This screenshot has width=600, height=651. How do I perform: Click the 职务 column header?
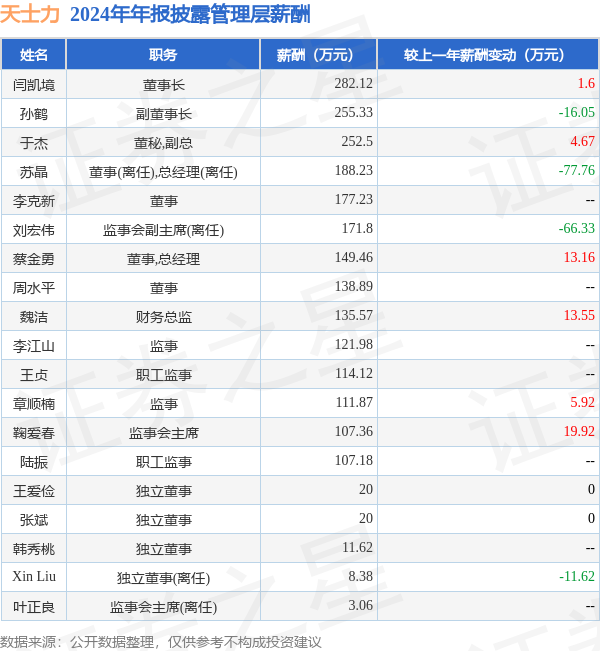click(x=163, y=54)
